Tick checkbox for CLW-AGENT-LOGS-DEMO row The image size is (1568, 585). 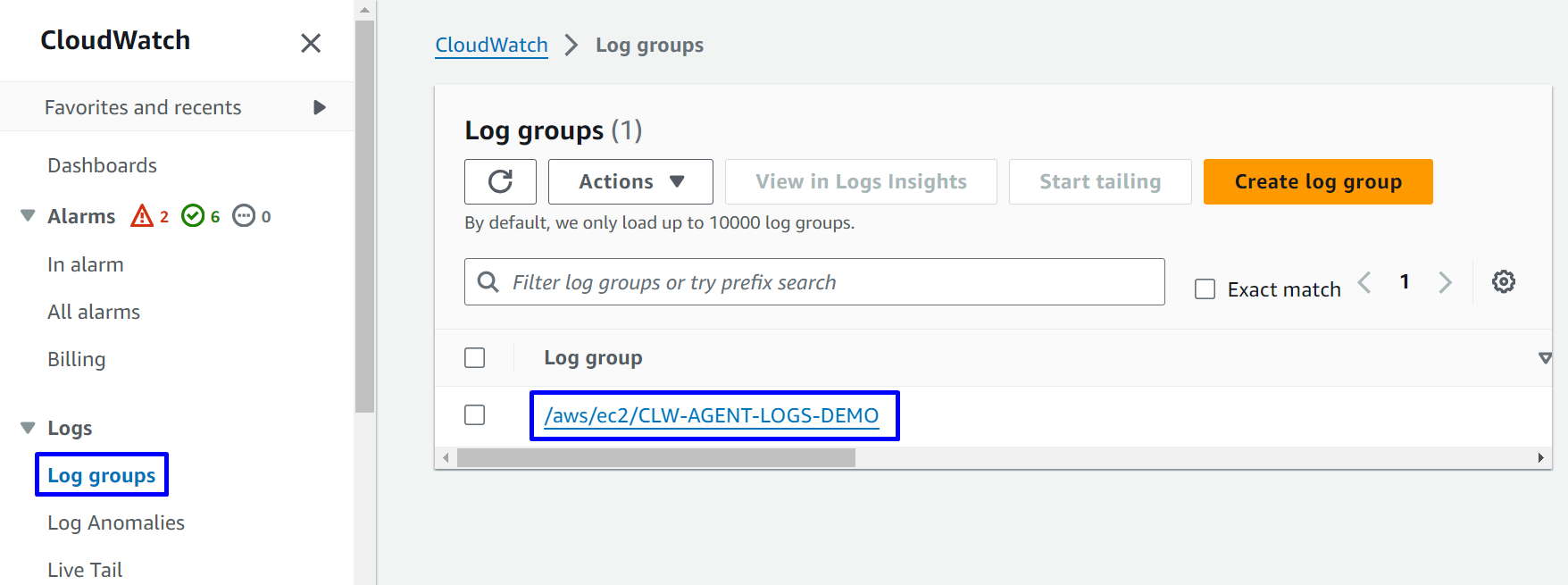click(475, 415)
